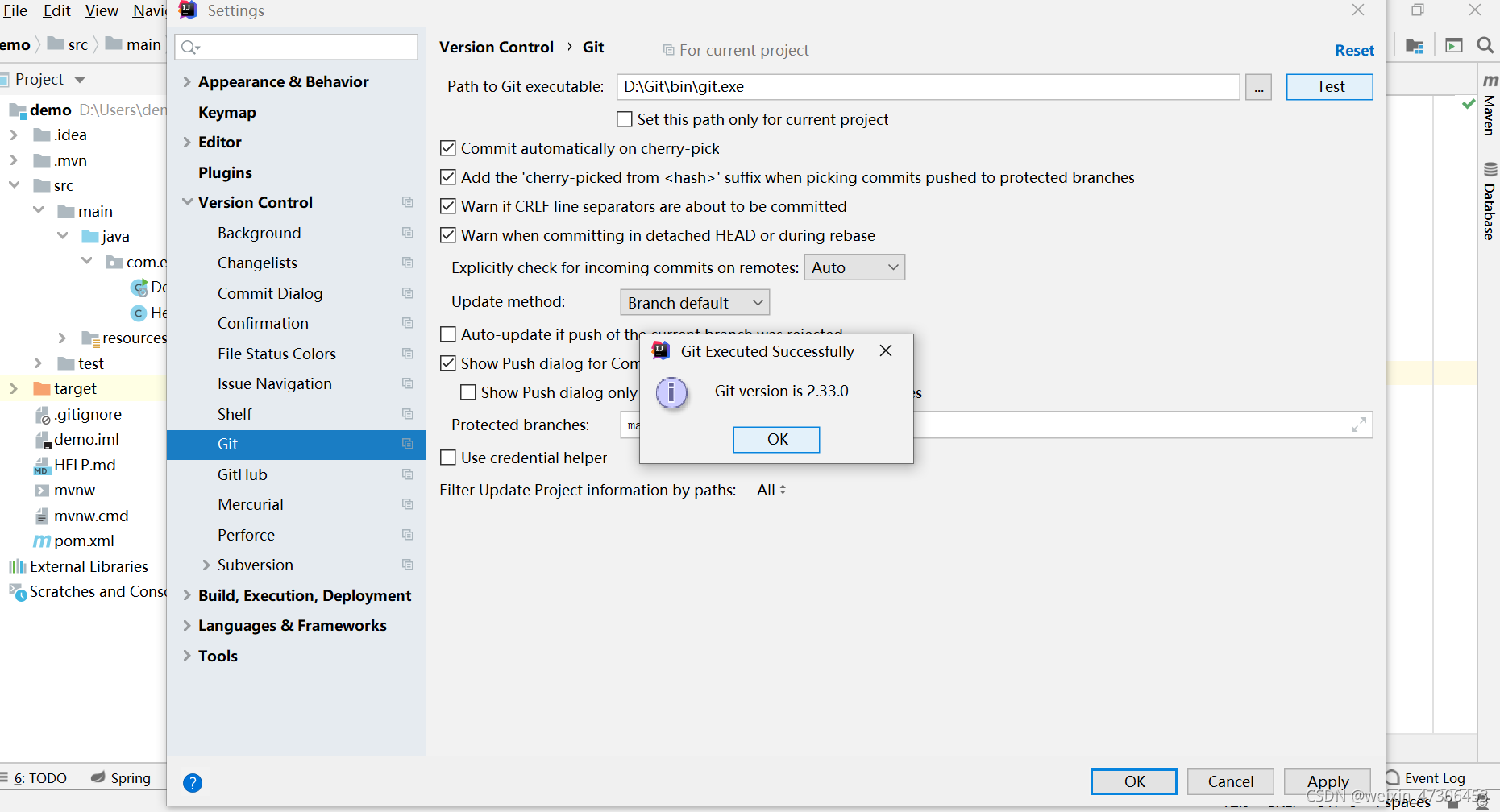Click the run anything toolbar icon

[x=1454, y=46]
